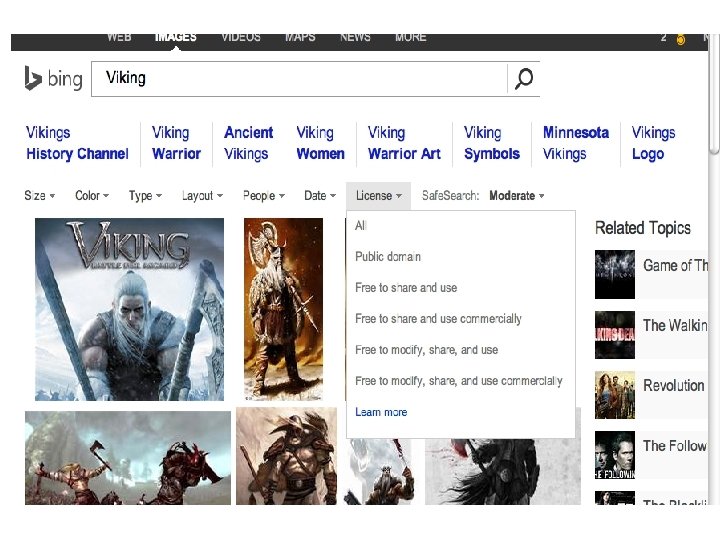Open the armored brown Viking artwork thumbnail
This screenshot has height=540, width=720.
point(287,456)
